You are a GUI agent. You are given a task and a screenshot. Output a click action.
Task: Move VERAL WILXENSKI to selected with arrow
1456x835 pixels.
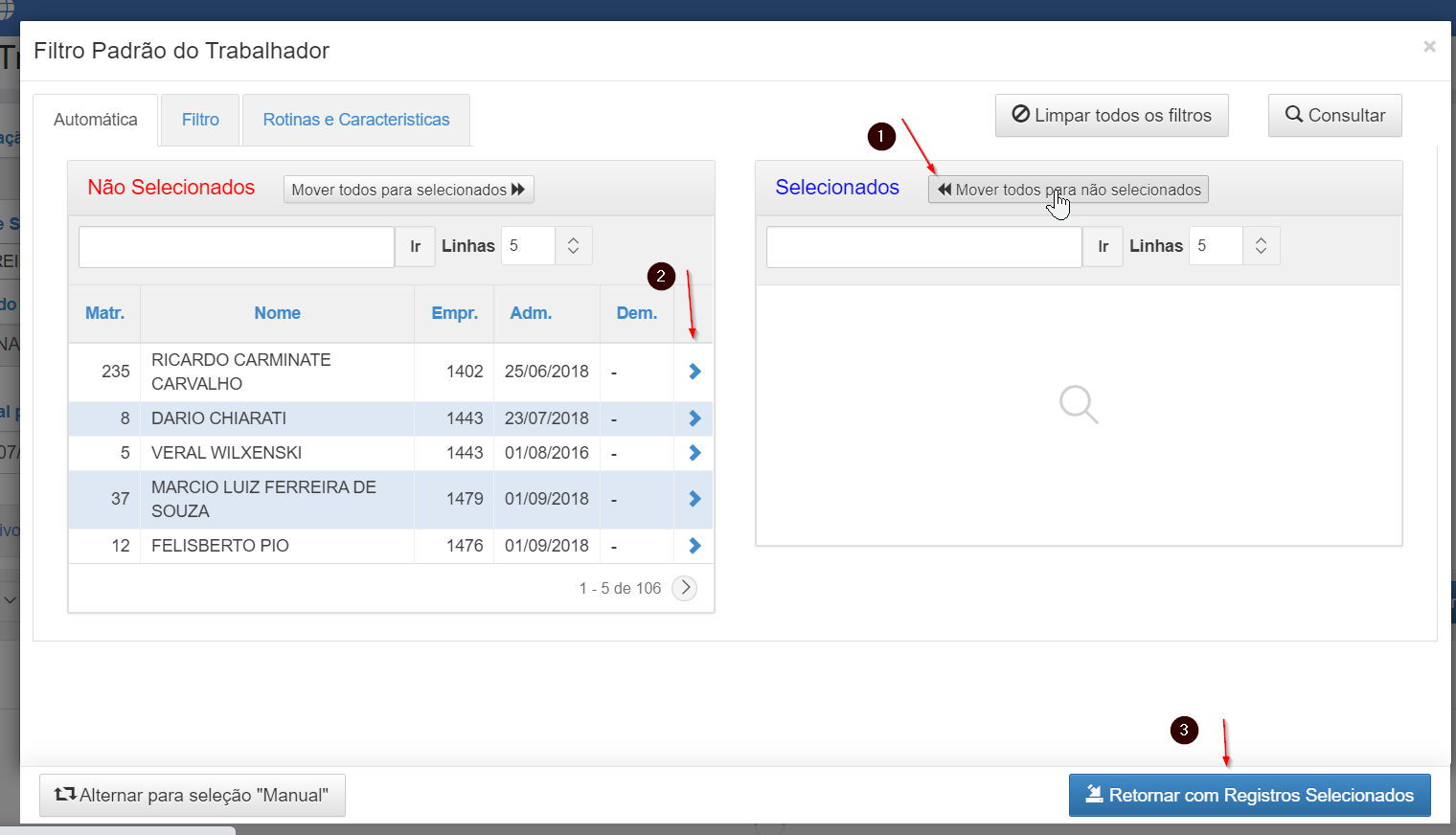(x=694, y=453)
